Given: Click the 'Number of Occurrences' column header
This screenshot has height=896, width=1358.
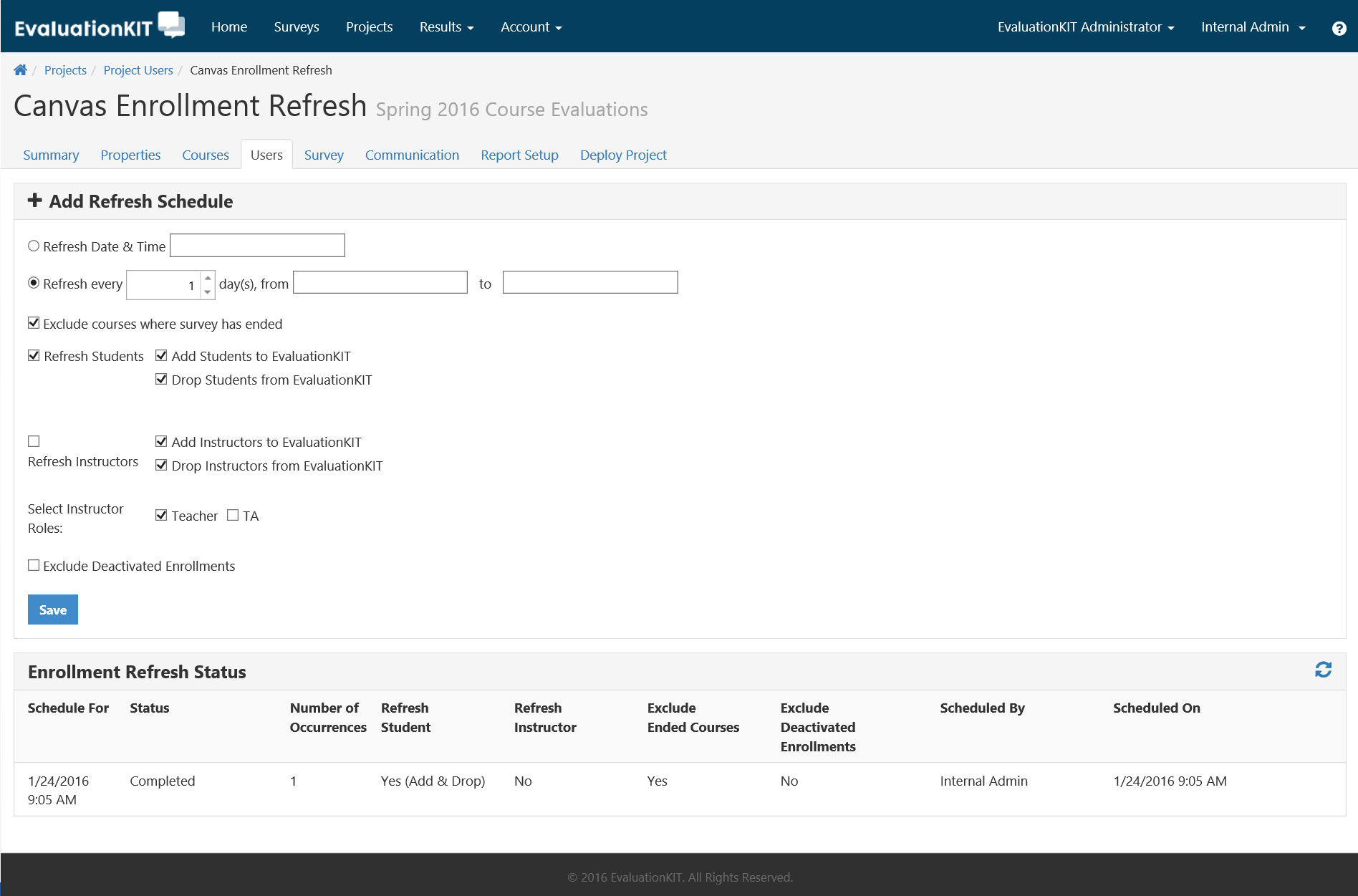Looking at the screenshot, I should 328,717.
